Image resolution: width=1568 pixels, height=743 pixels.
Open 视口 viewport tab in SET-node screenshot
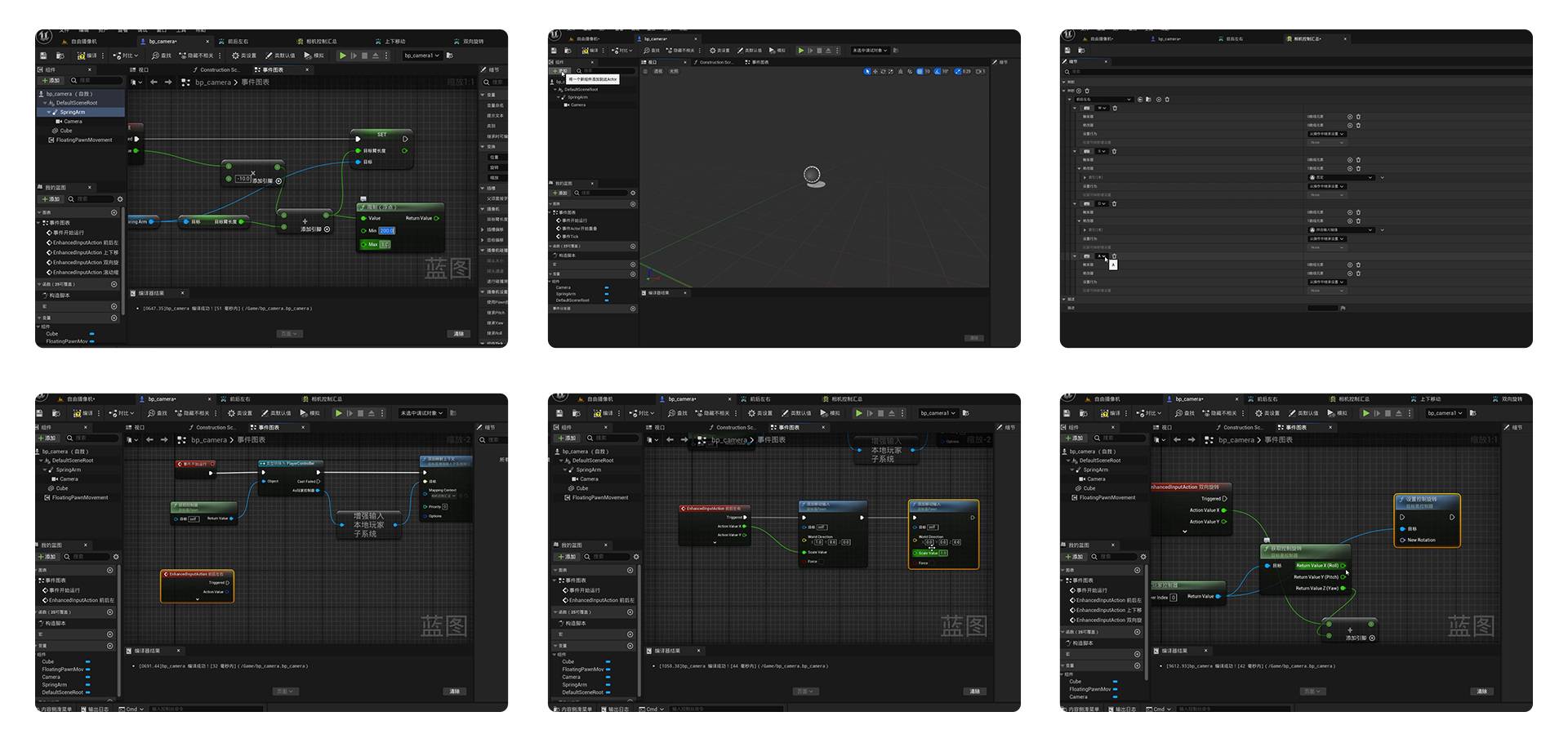[x=140, y=70]
